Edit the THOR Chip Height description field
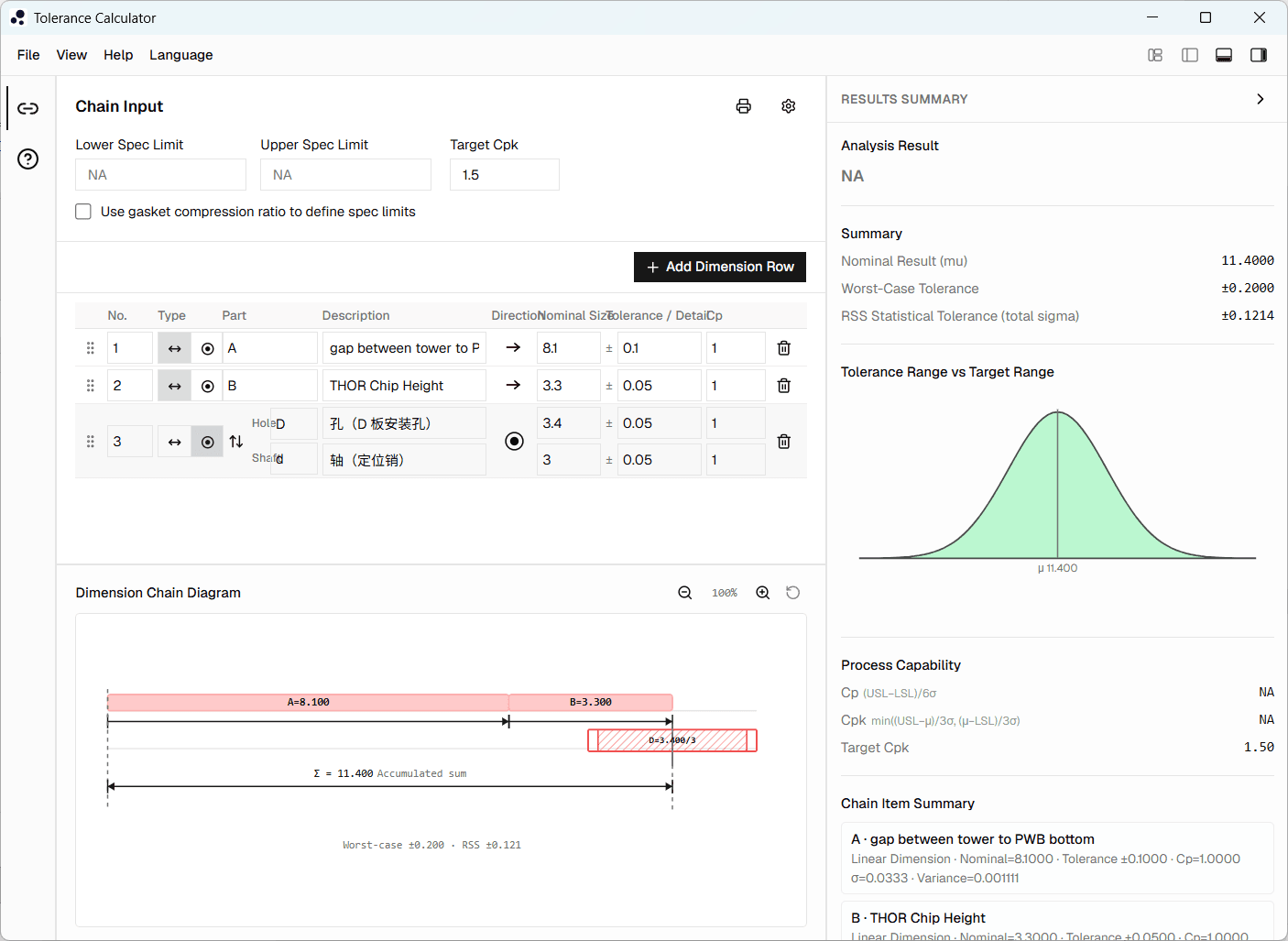 click(x=404, y=386)
